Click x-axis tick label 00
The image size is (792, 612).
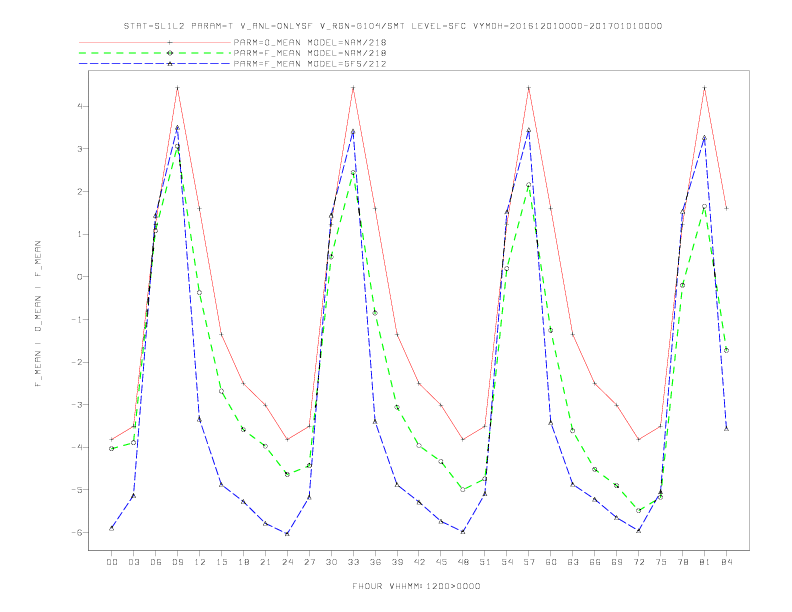point(112,562)
